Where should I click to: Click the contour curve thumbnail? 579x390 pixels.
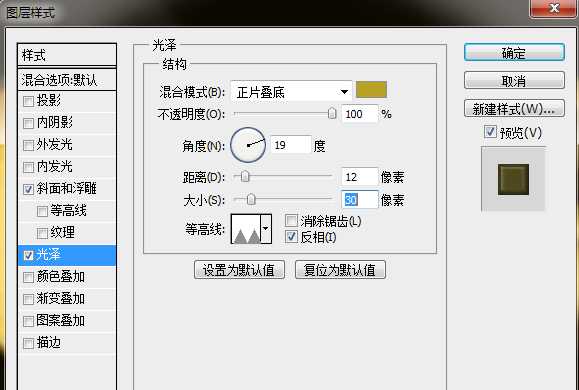tap(246, 229)
